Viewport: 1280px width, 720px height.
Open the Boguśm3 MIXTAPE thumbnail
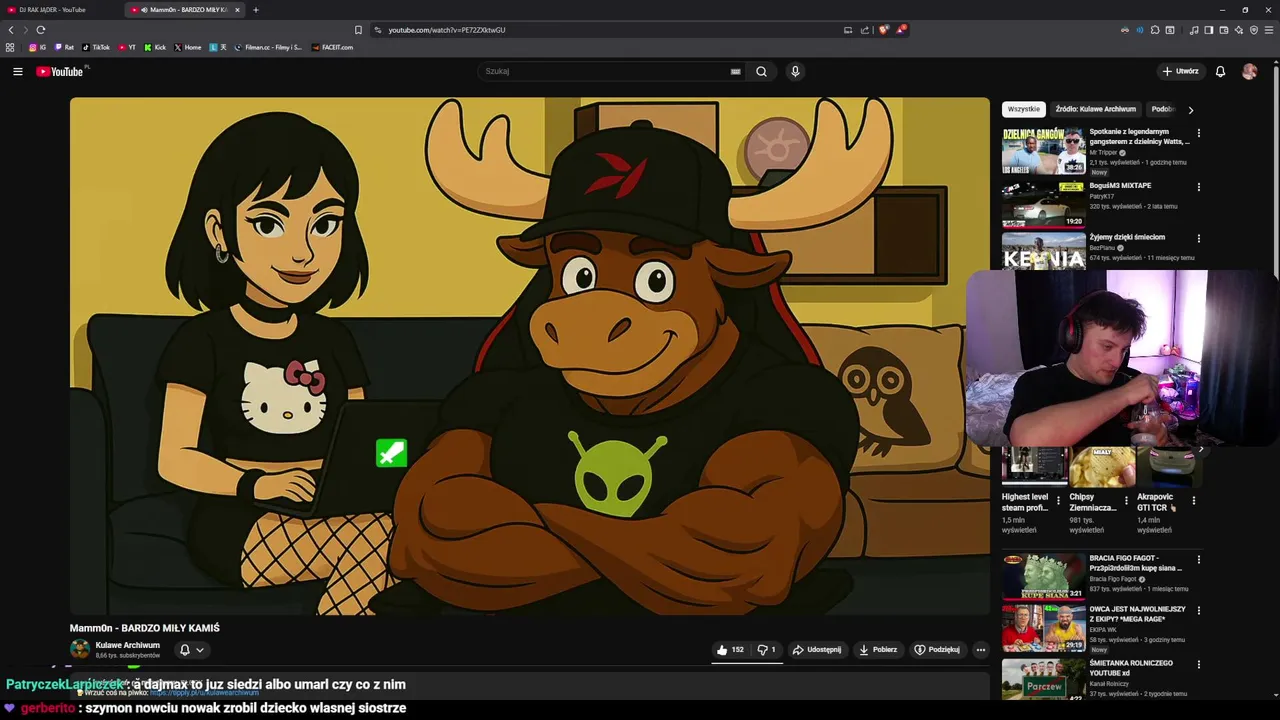(1043, 203)
